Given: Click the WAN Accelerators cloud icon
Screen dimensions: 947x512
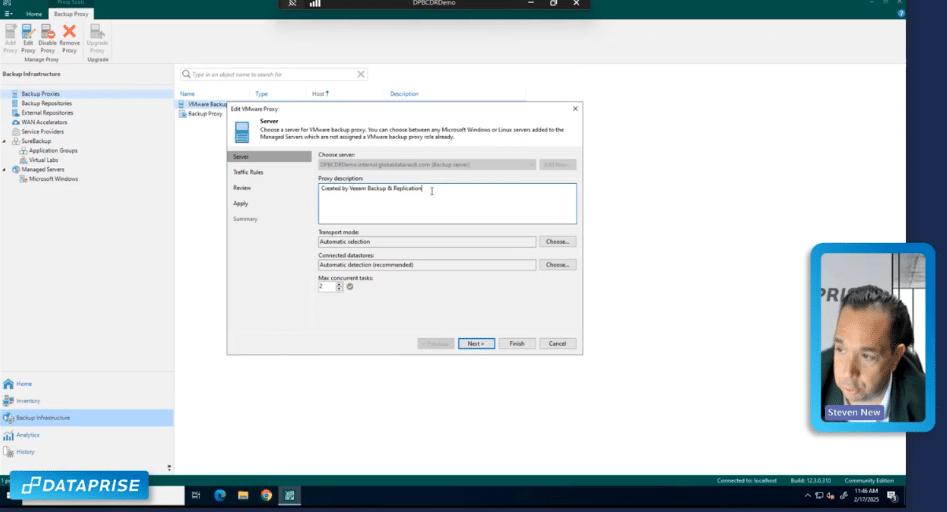Looking at the screenshot, I should [16, 122].
